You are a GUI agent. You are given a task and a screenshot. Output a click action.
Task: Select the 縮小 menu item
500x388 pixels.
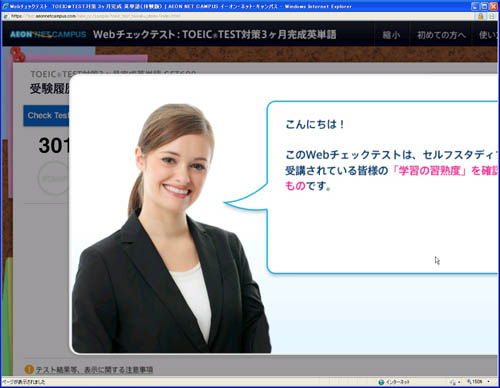391,35
